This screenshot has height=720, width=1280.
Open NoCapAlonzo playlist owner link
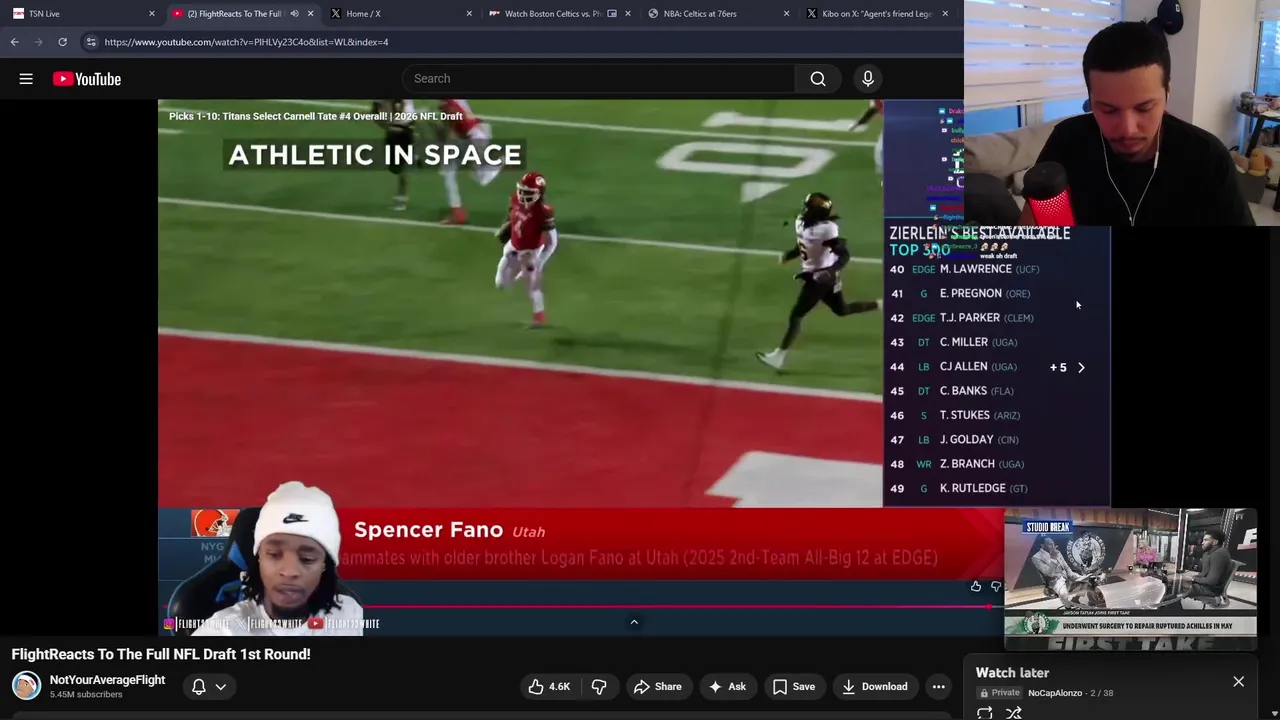pyautogui.click(x=1054, y=693)
